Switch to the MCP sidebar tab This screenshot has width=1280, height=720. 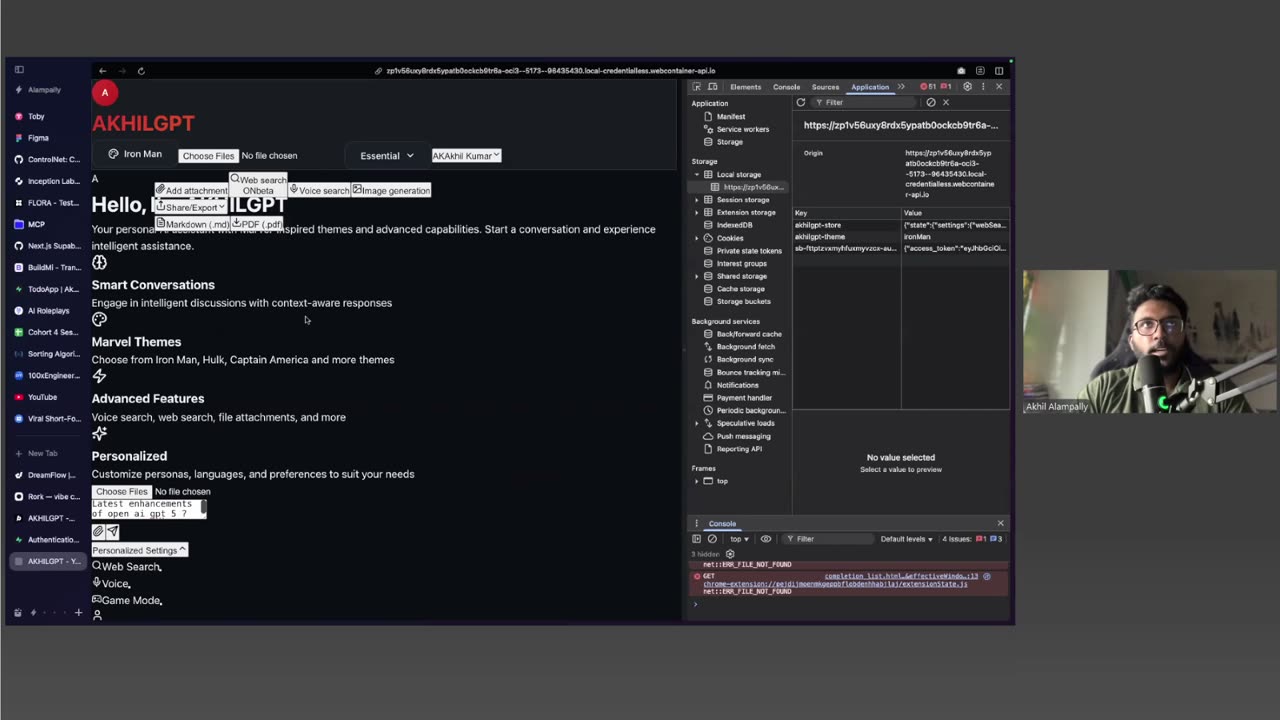point(47,224)
